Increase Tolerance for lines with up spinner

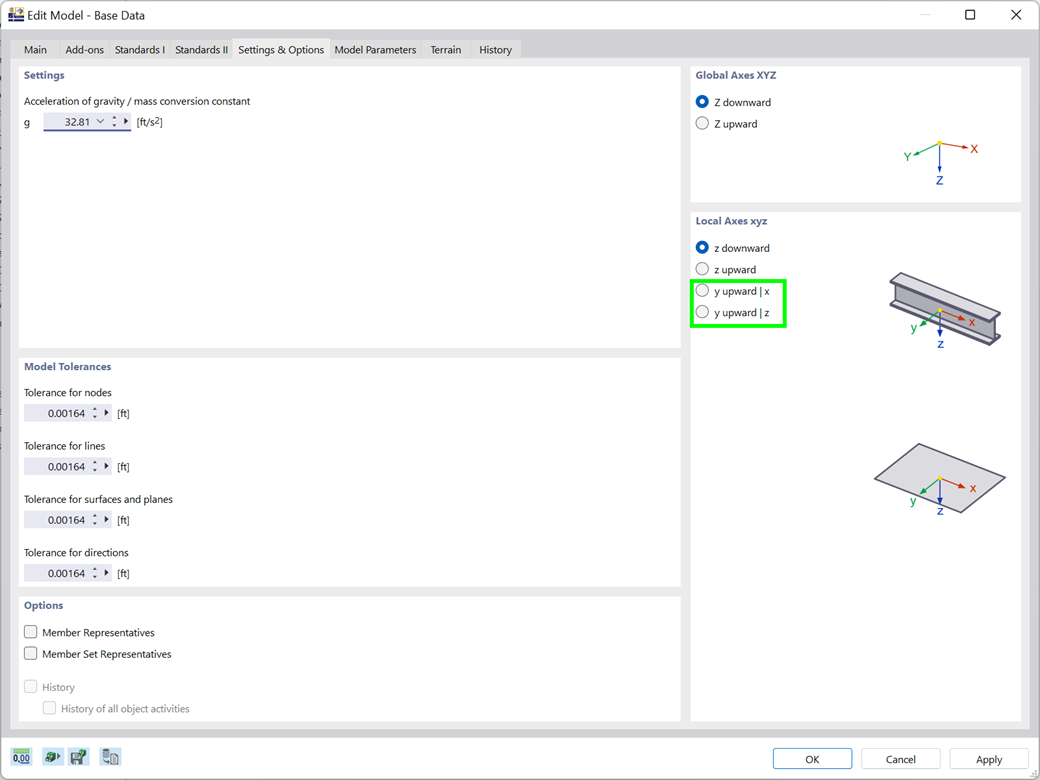[x=95, y=463]
